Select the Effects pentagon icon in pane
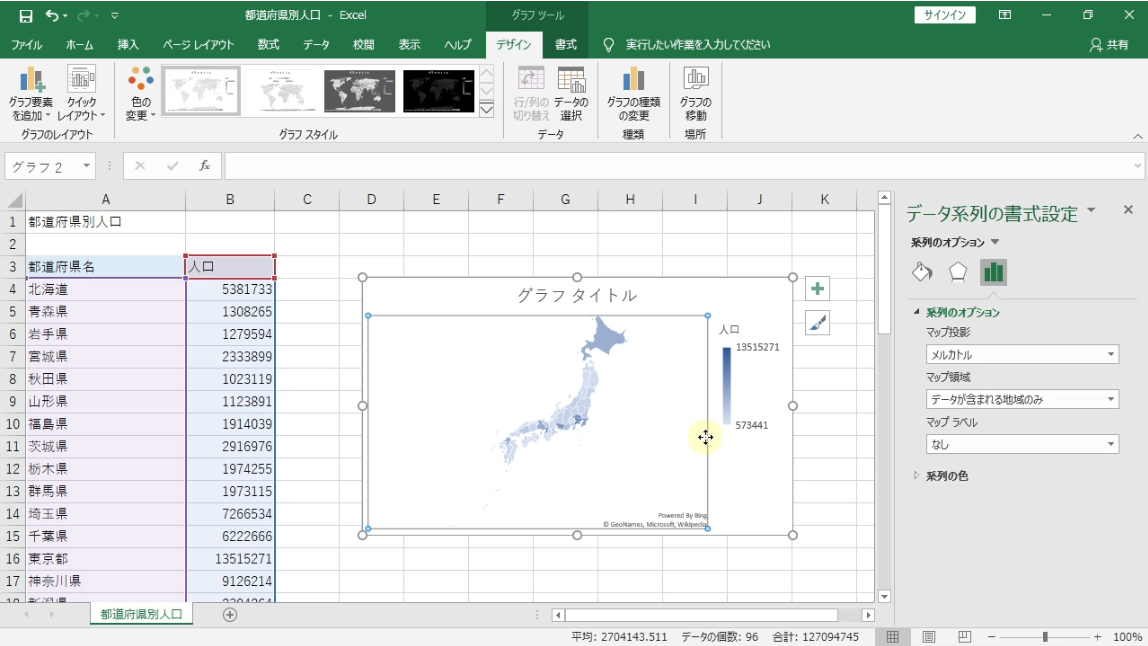This screenshot has width=1148, height=646. 958,272
